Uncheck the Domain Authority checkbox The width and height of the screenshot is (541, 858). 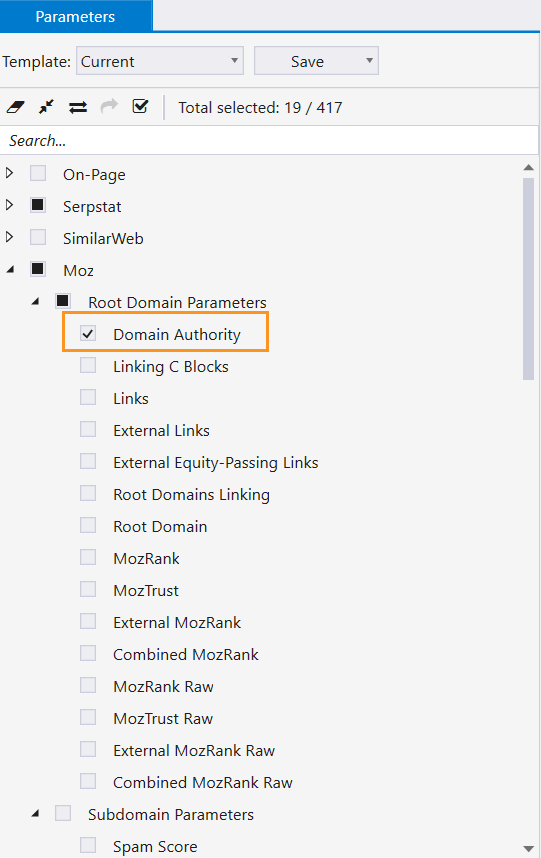tap(88, 333)
